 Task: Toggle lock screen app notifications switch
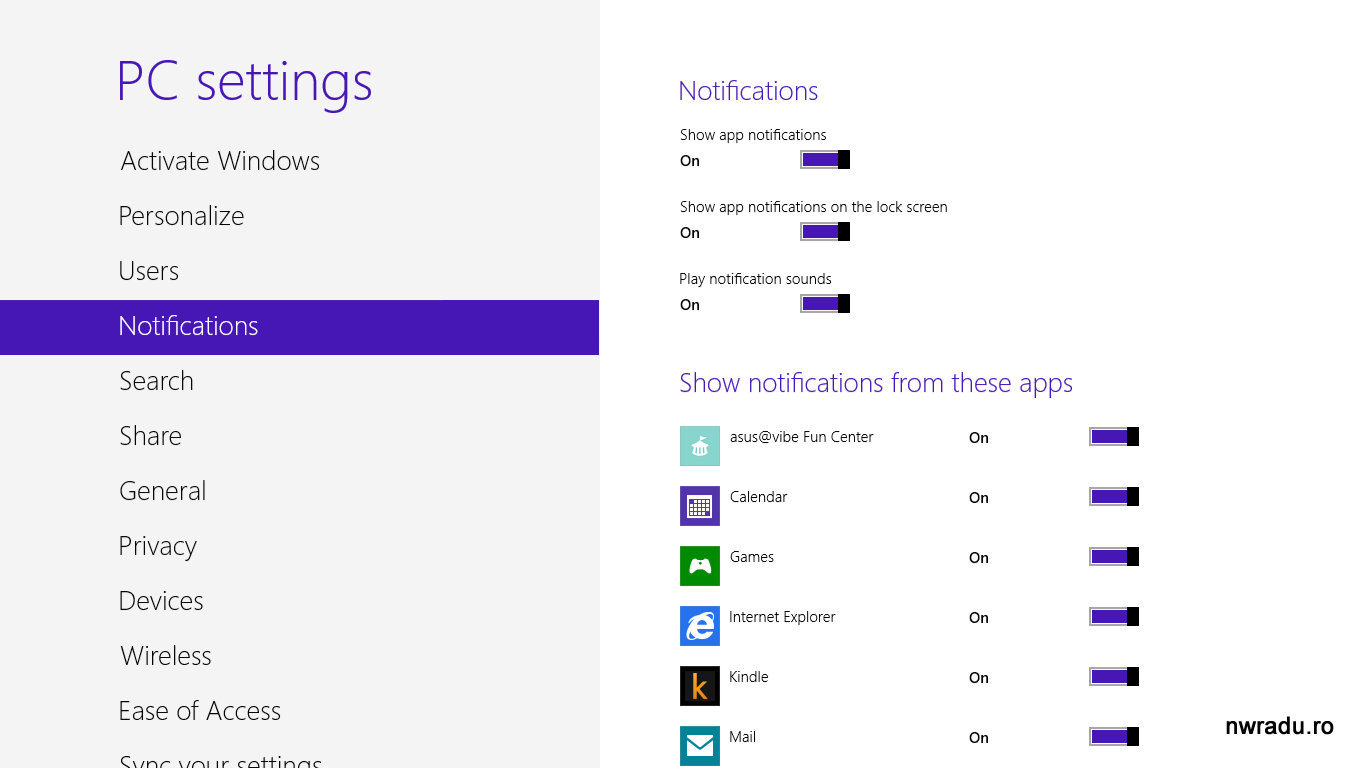click(825, 232)
